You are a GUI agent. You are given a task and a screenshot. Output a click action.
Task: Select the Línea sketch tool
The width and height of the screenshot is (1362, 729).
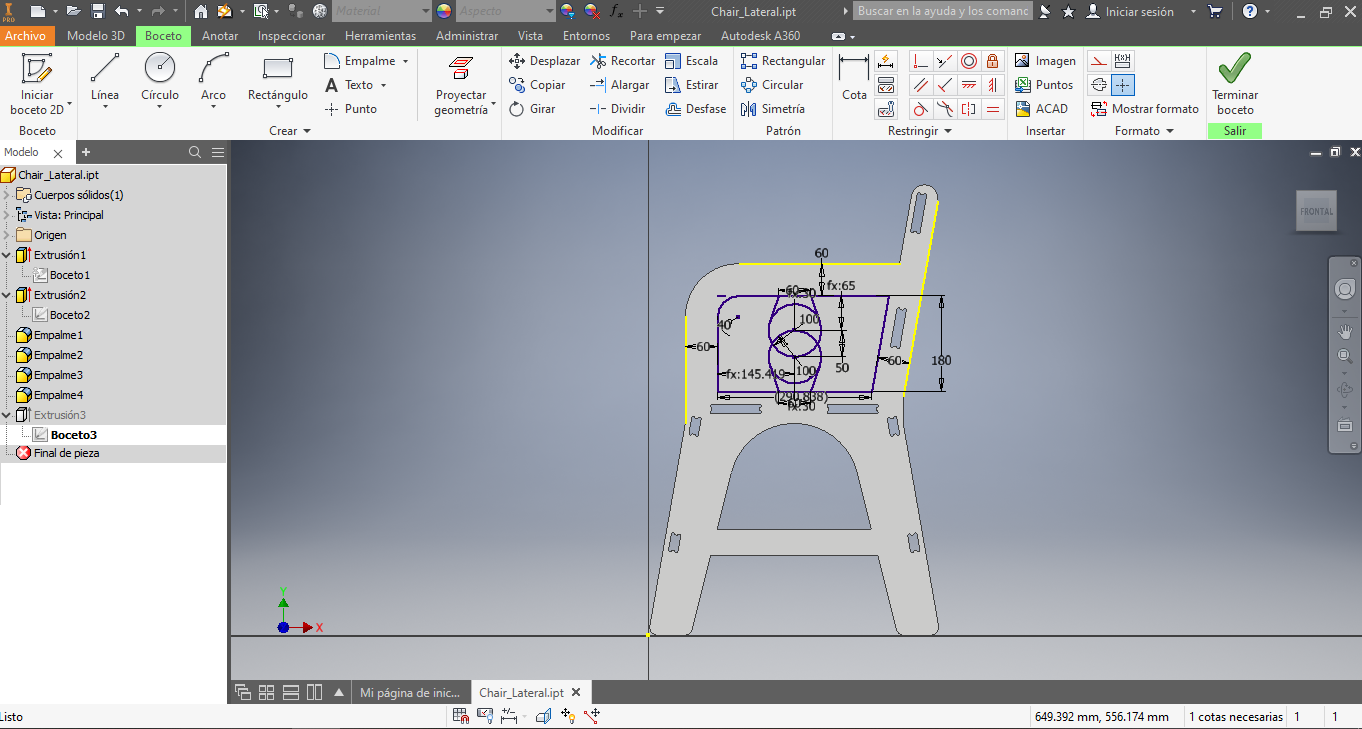point(105,69)
